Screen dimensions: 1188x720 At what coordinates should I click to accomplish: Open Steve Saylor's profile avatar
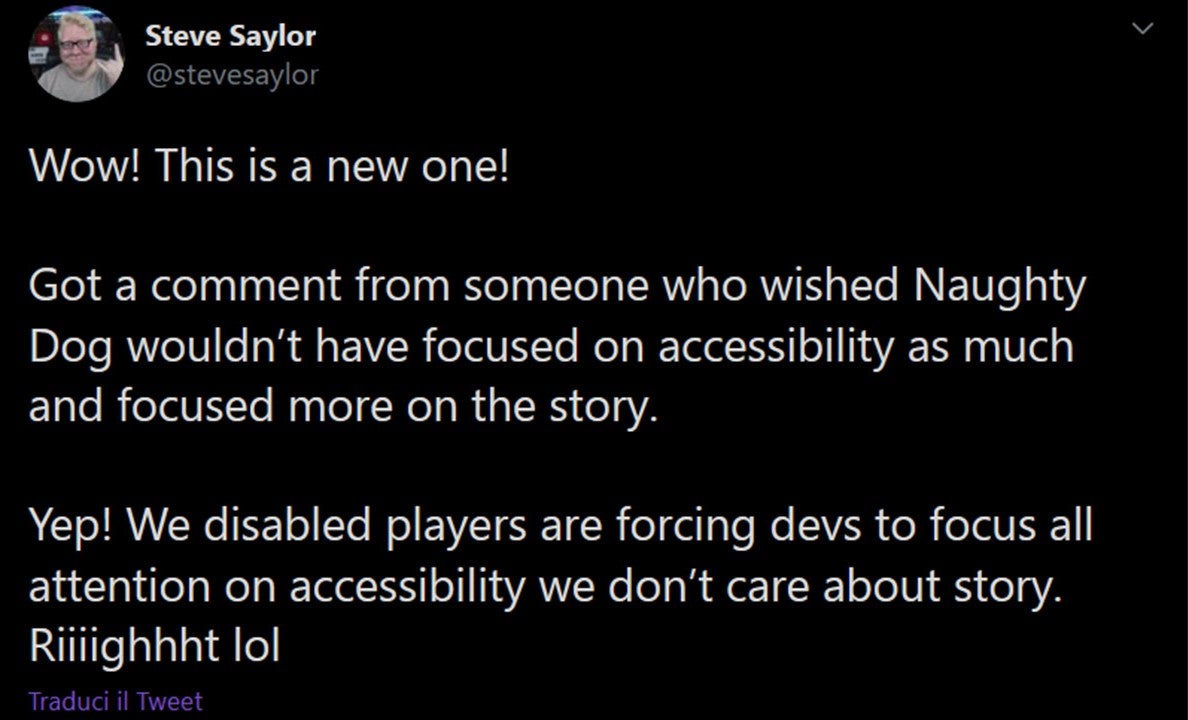click(76, 55)
